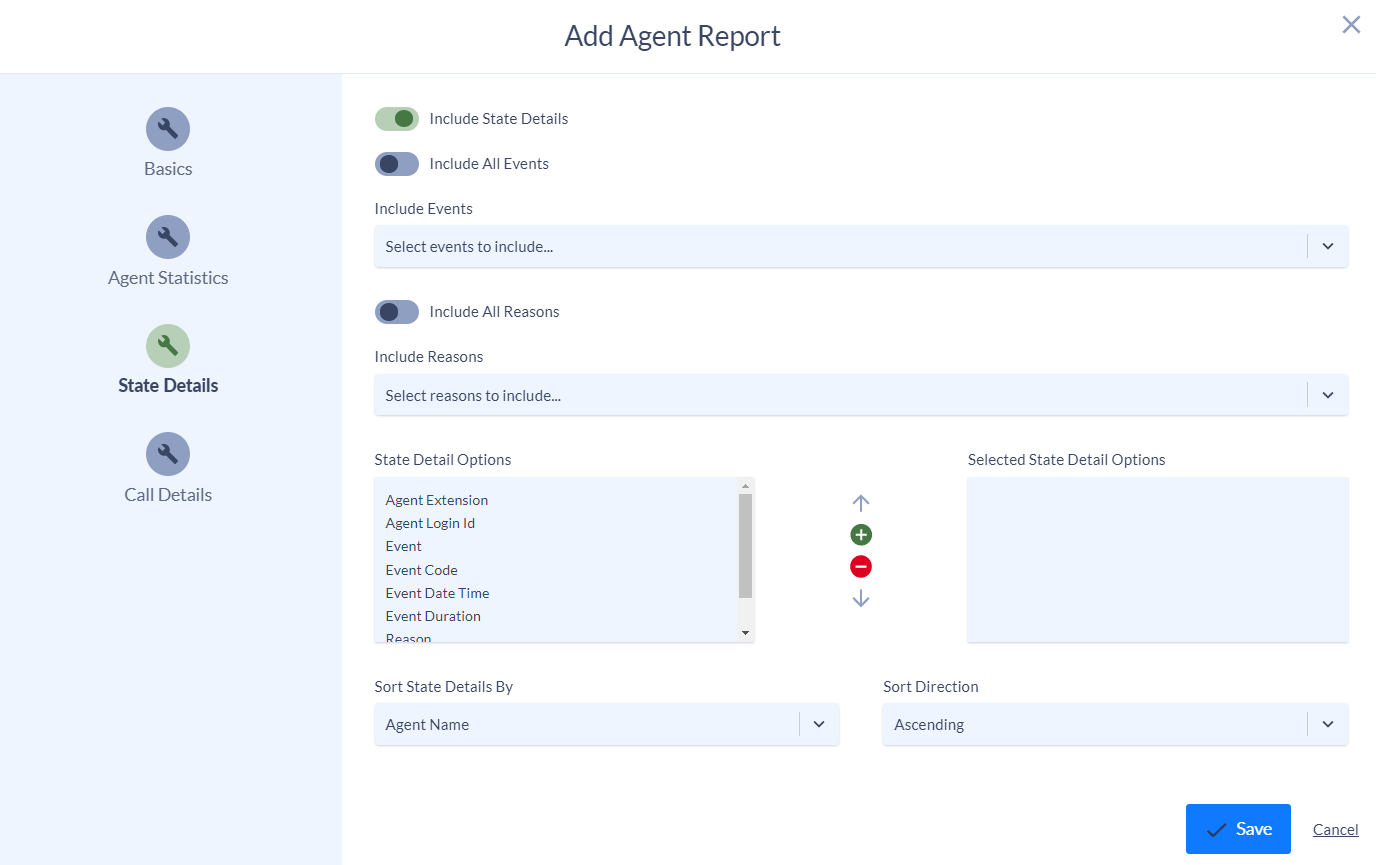The image size is (1376, 865).
Task: Open the reasons to include dropdown
Action: (x=1328, y=395)
